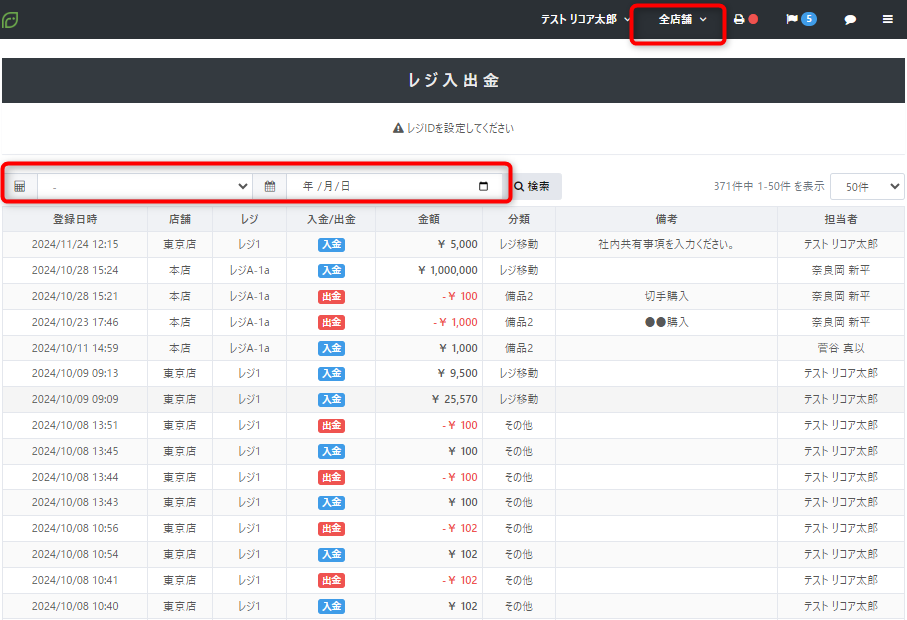Screen dimensions: 907x620
Task: Open the テスト リコア太郎 user menu
Action: point(585,19)
